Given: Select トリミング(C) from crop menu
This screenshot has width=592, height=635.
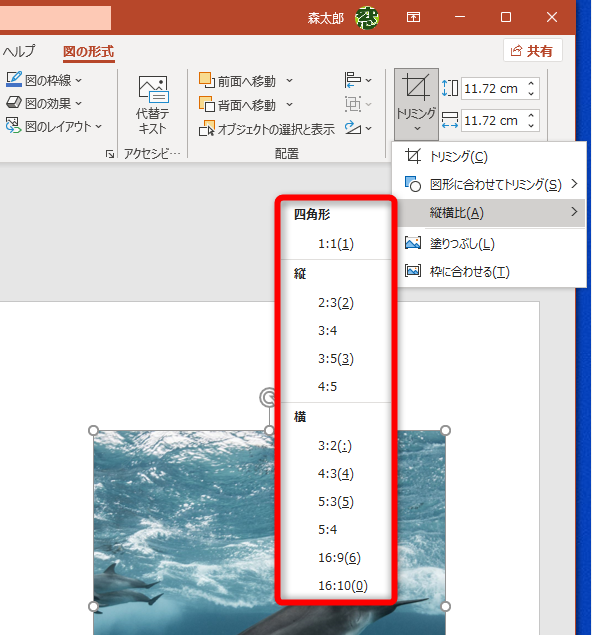Looking at the screenshot, I should point(489,156).
